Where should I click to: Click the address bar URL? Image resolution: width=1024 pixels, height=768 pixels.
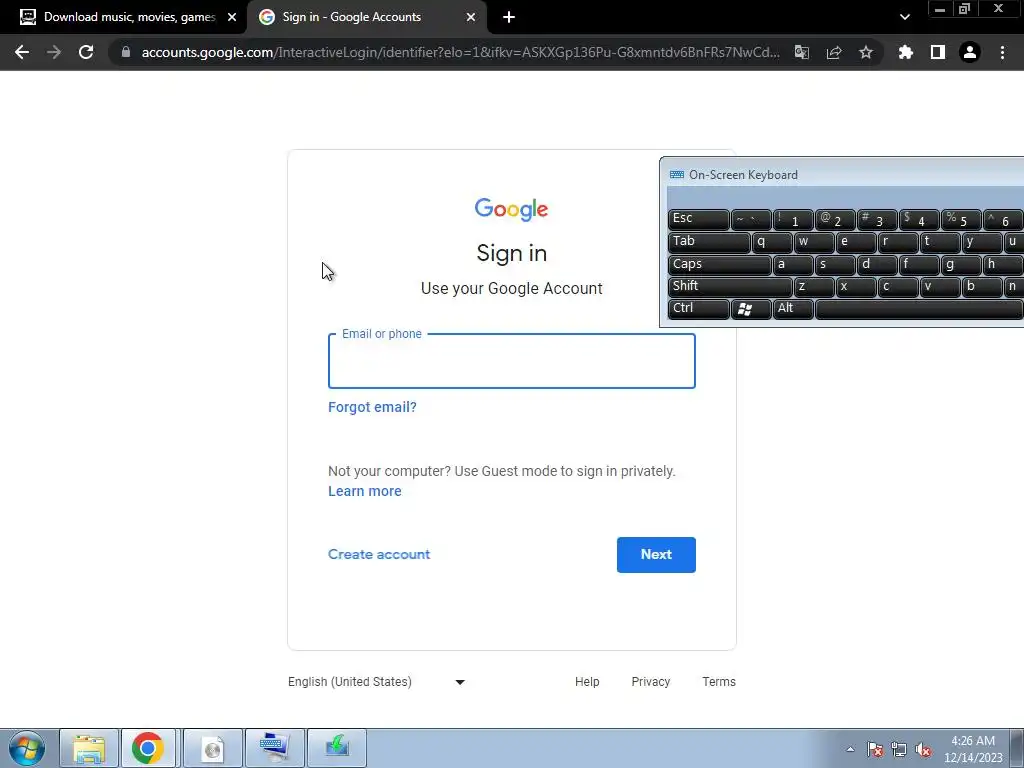pyautogui.click(x=460, y=52)
